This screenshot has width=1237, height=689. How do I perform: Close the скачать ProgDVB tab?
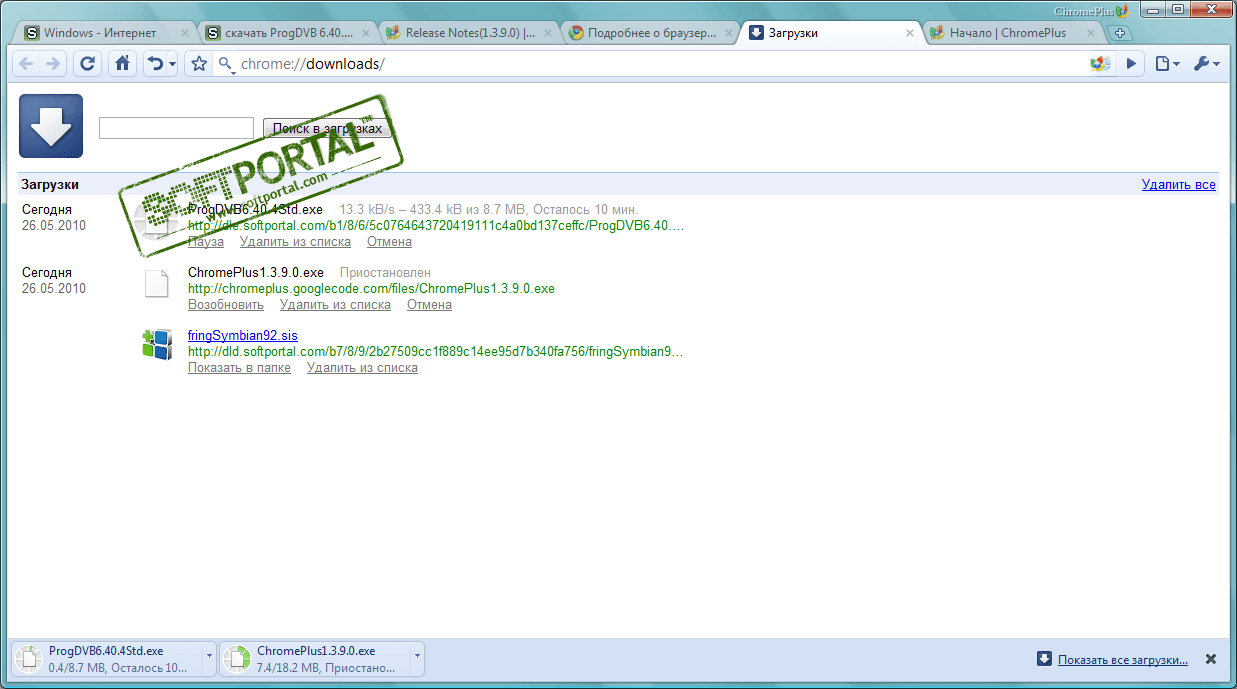pos(366,33)
